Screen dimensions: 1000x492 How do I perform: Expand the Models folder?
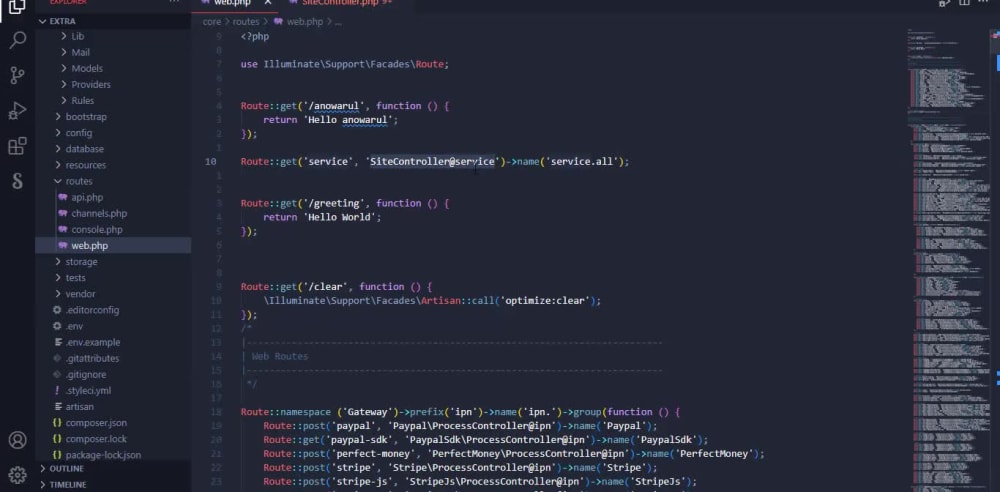point(64,68)
